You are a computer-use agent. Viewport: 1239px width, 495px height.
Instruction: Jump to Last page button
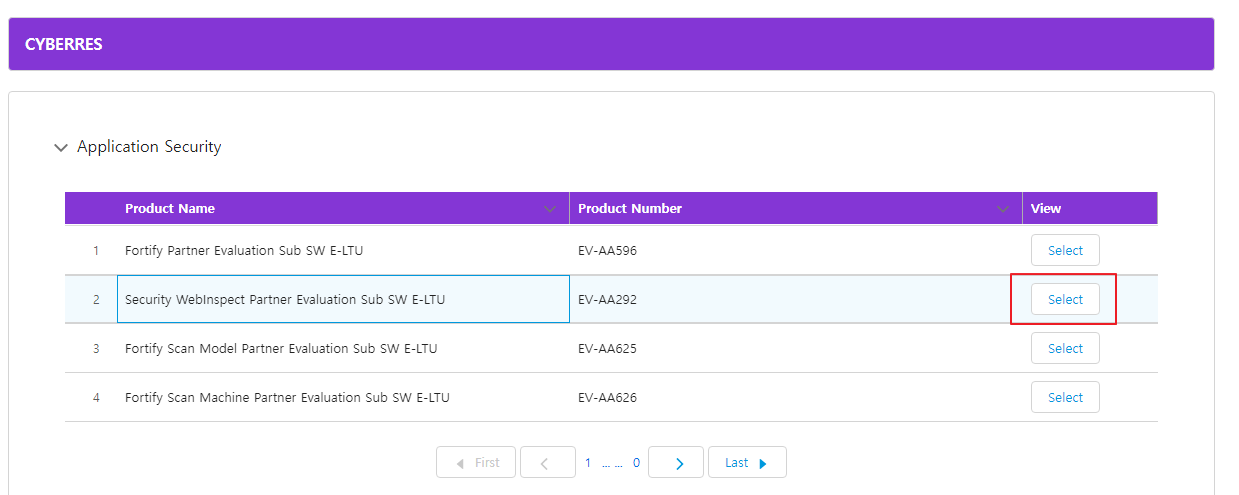(747, 462)
